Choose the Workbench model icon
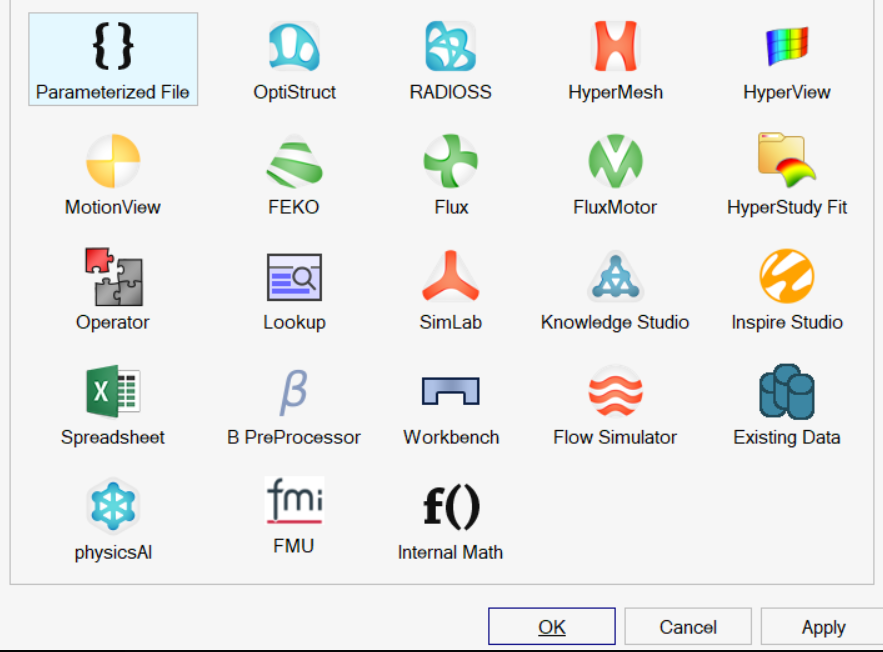 [451, 391]
